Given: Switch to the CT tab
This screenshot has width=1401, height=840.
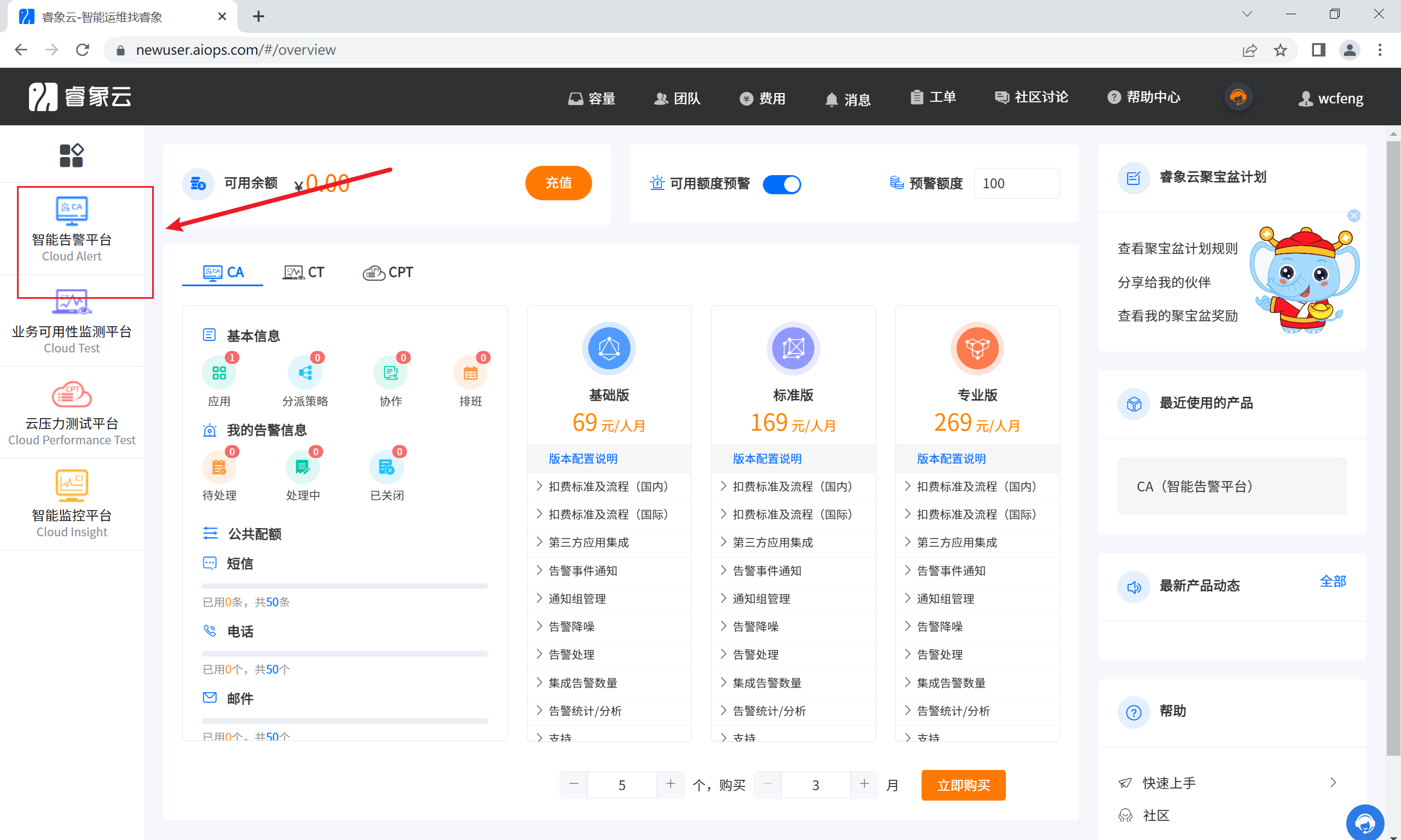Looking at the screenshot, I should pyautogui.click(x=303, y=273).
